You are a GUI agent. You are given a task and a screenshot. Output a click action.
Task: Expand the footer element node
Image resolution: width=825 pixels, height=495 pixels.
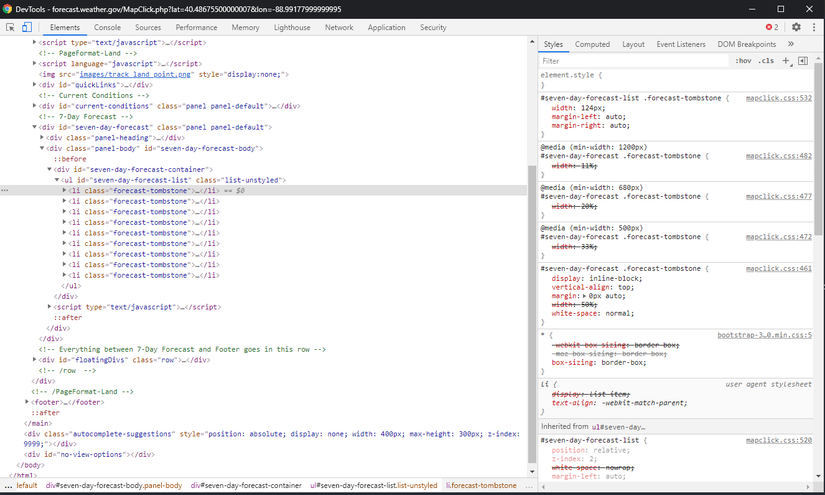click(27, 402)
